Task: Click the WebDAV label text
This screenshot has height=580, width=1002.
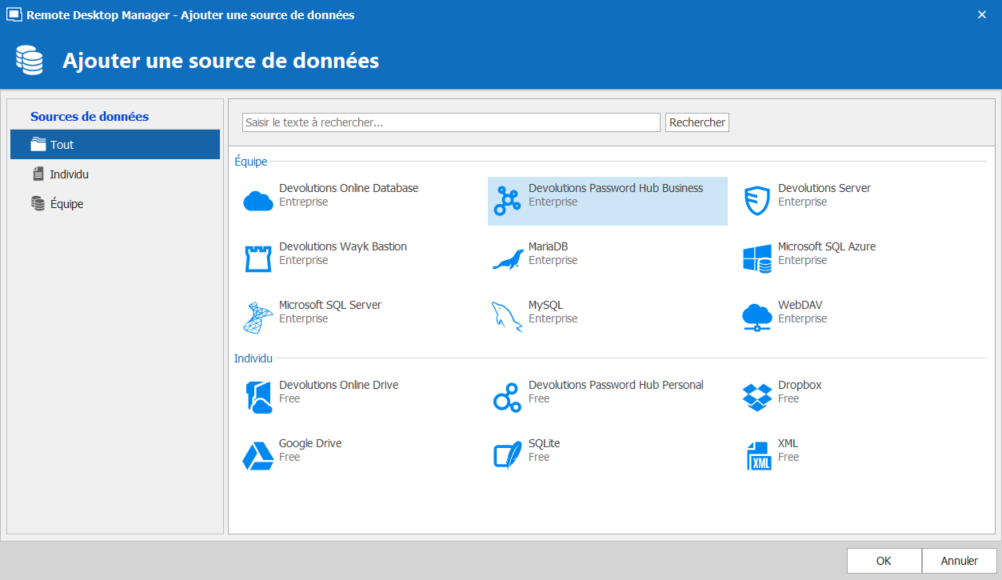Action: click(800, 305)
